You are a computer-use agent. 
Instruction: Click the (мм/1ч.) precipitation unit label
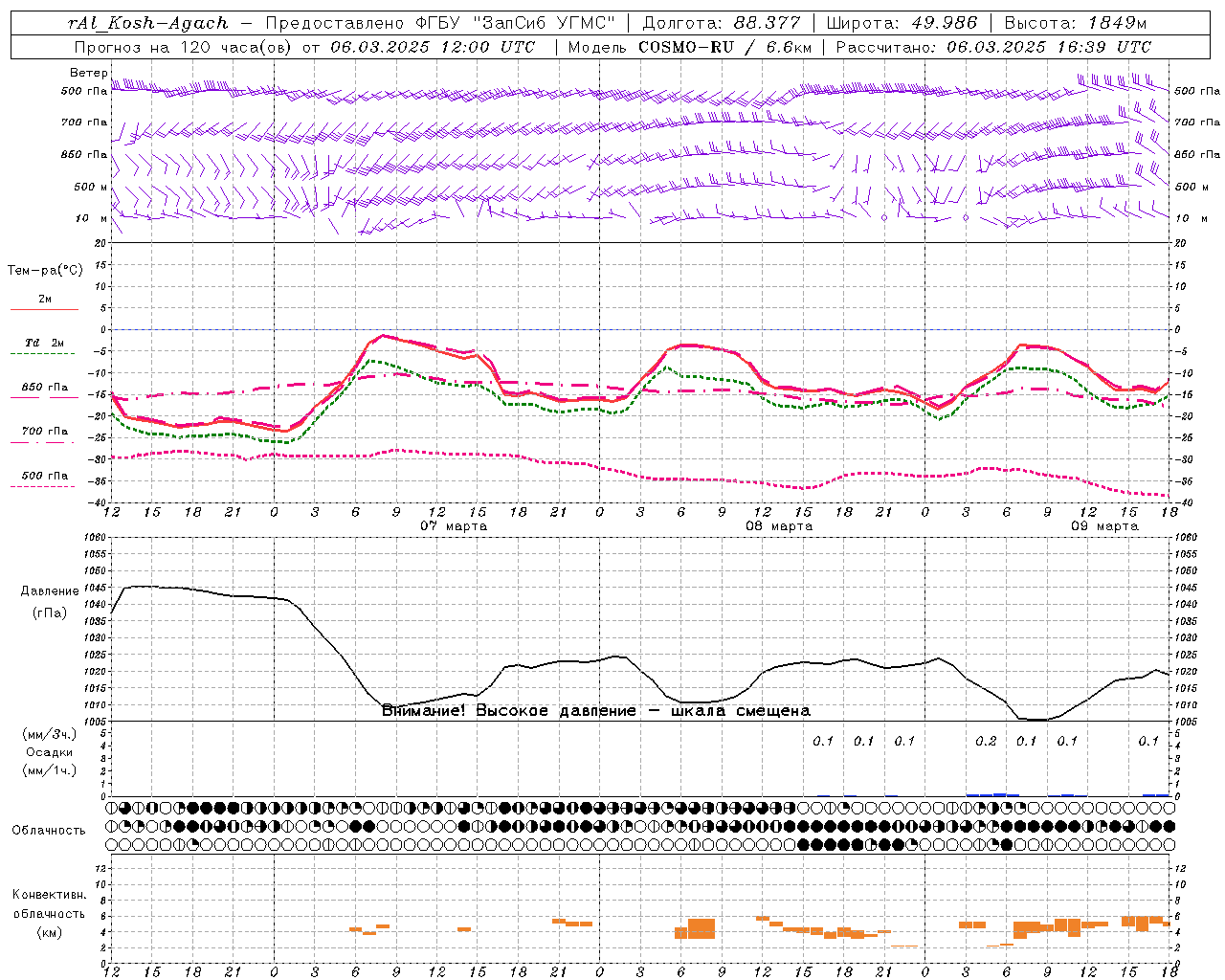pos(50,770)
